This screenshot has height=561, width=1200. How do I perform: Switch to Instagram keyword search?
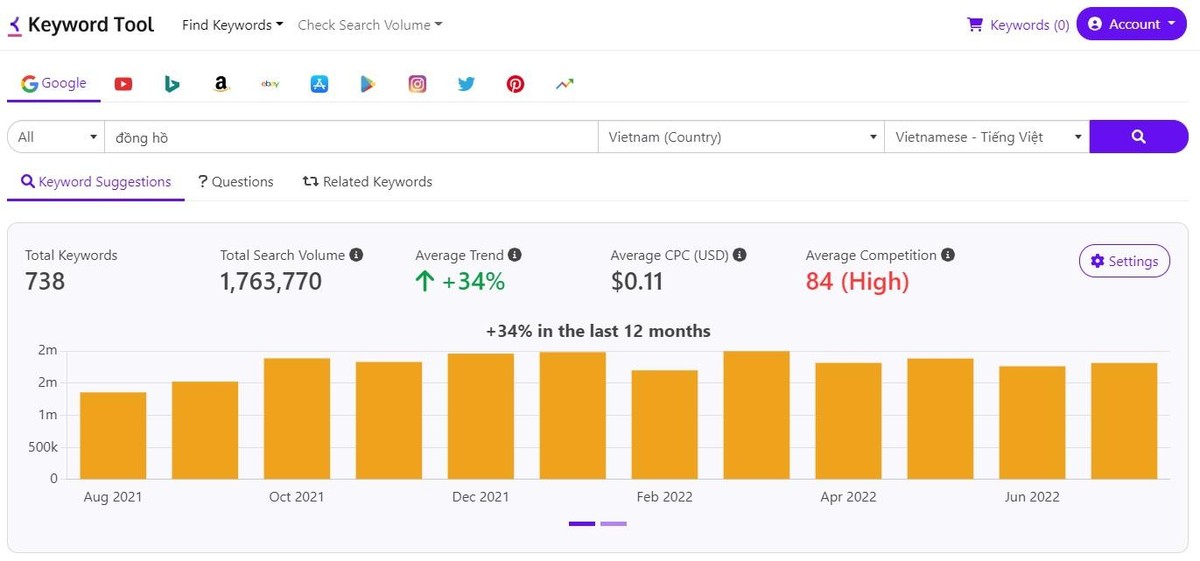(x=417, y=84)
